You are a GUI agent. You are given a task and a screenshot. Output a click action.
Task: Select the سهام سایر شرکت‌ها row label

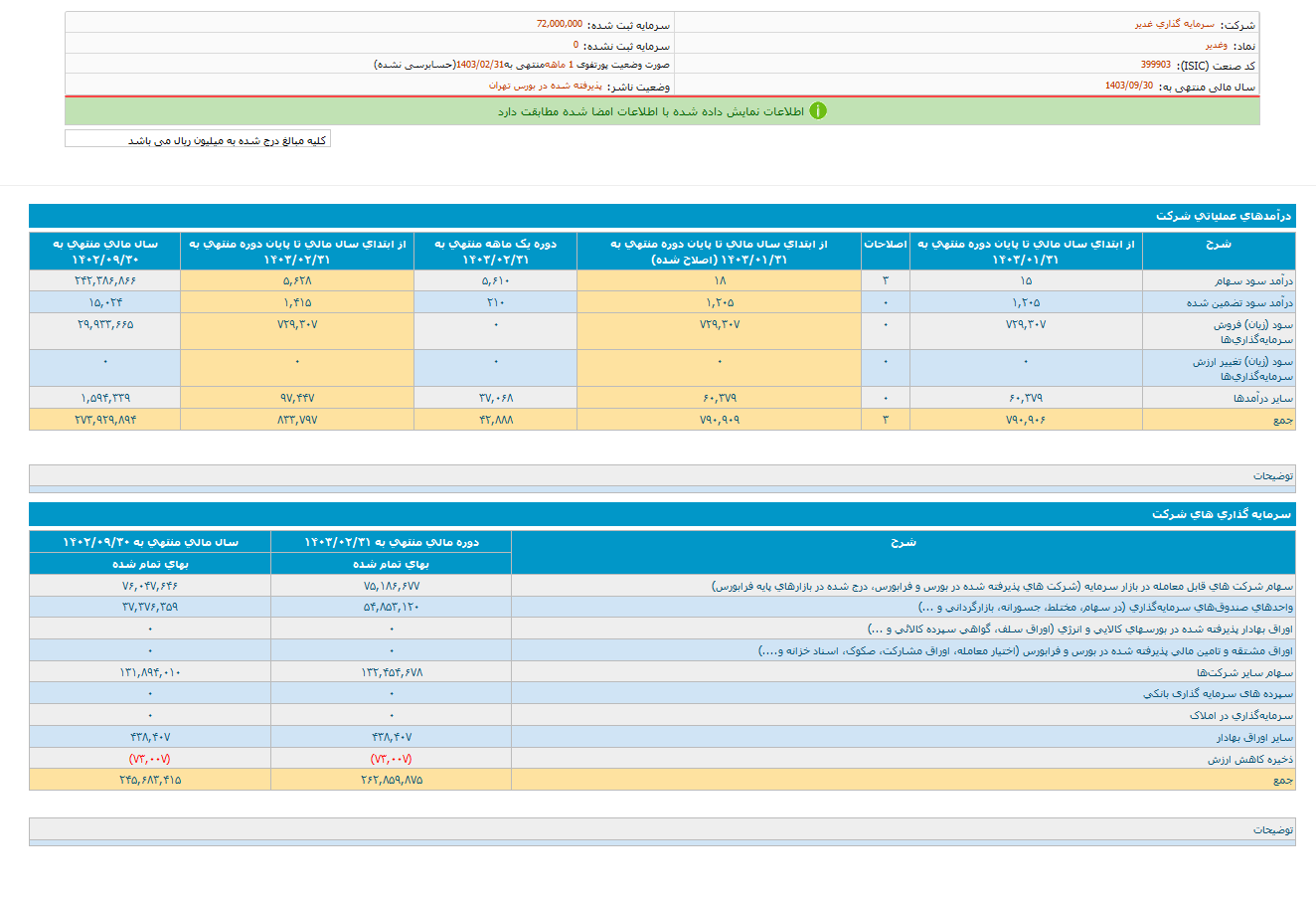(1257, 673)
